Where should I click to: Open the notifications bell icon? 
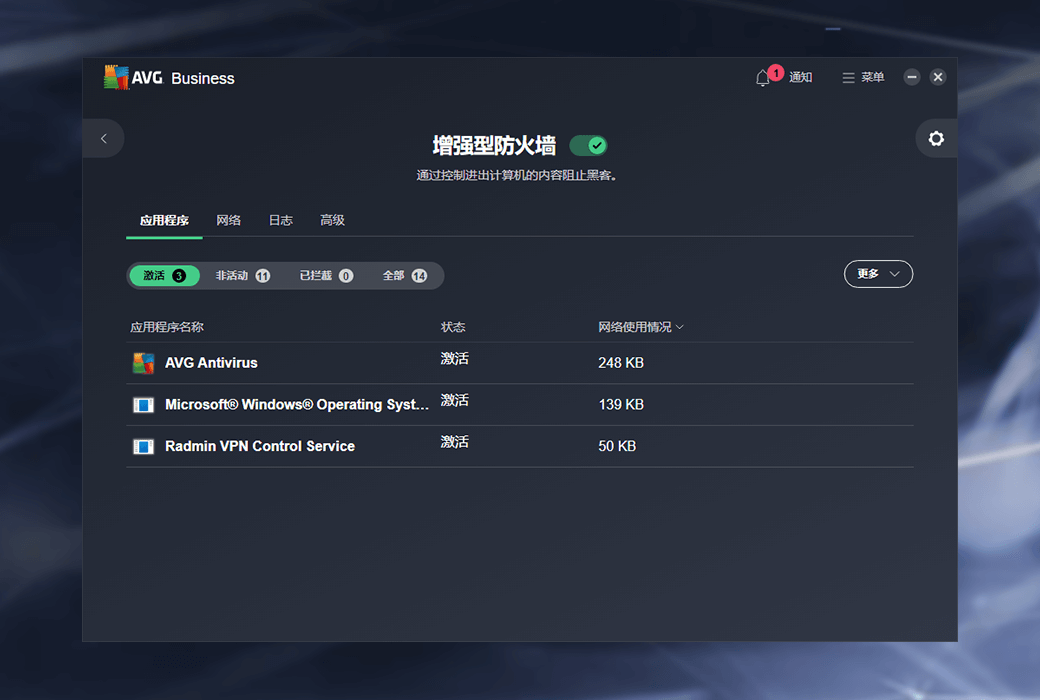point(763,78)
